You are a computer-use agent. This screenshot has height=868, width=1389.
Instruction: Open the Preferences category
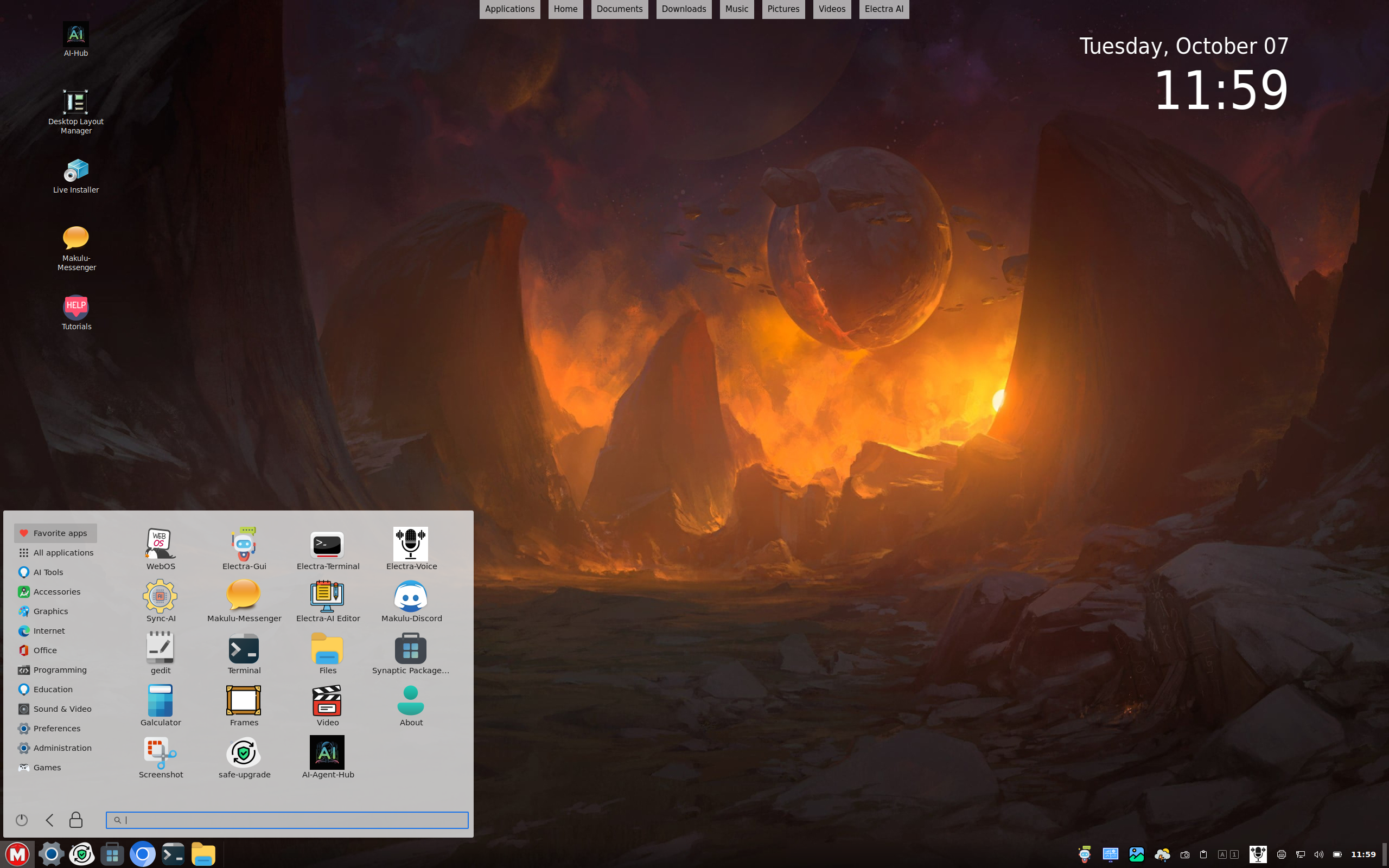coord(56,728)
